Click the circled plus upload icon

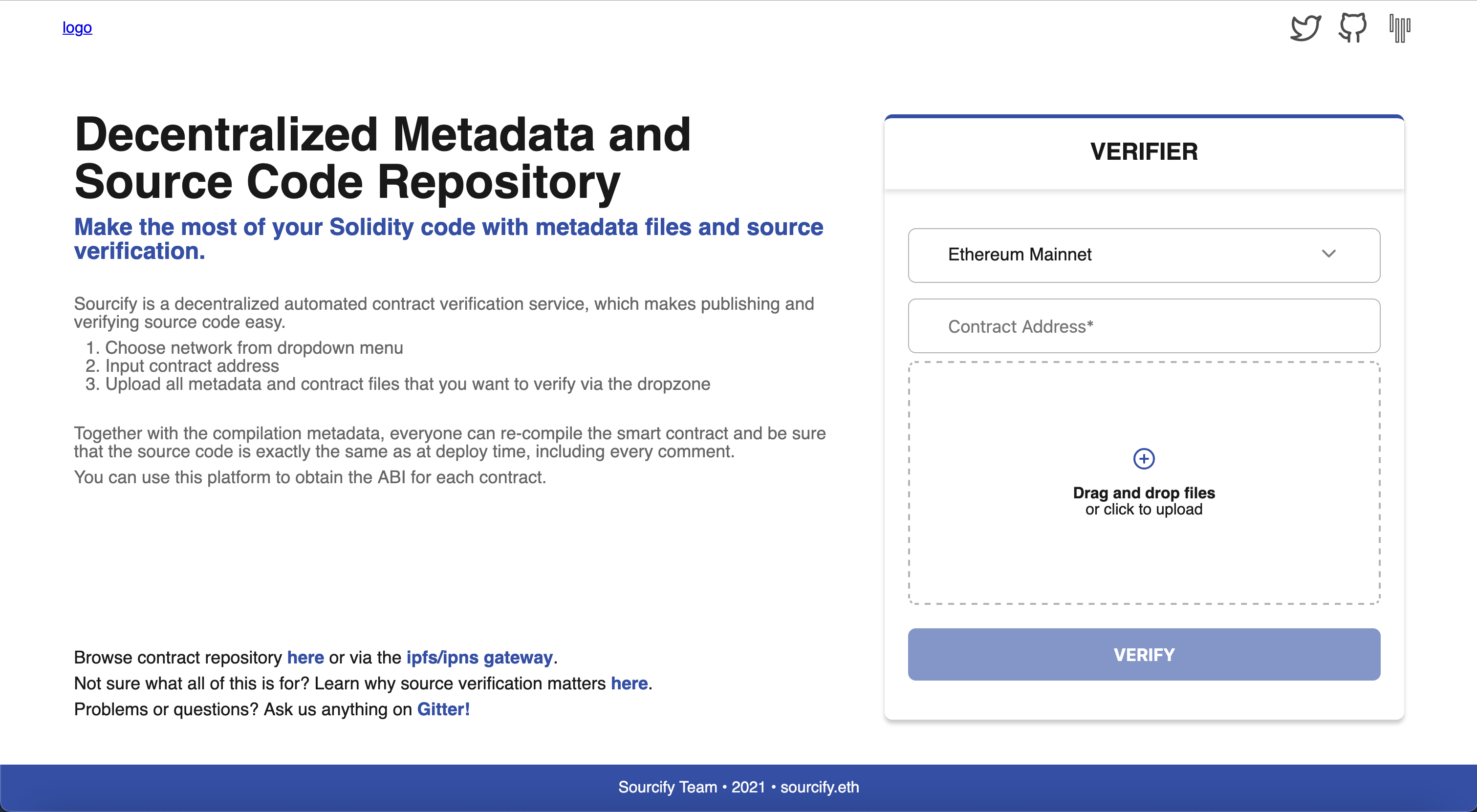pyautogui.click(x=1143, y=458)
